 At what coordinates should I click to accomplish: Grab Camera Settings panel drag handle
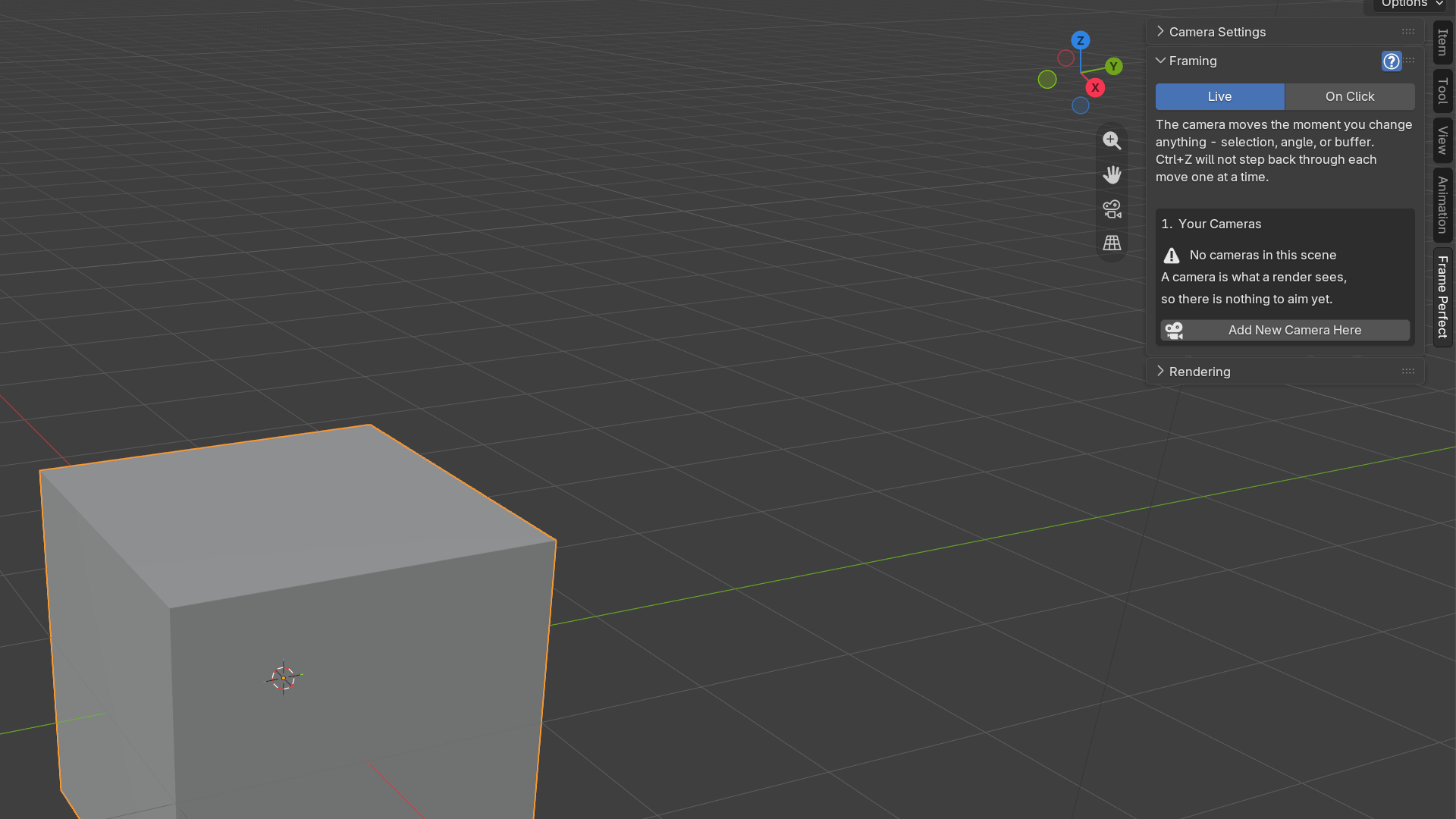click(1408, 32)
